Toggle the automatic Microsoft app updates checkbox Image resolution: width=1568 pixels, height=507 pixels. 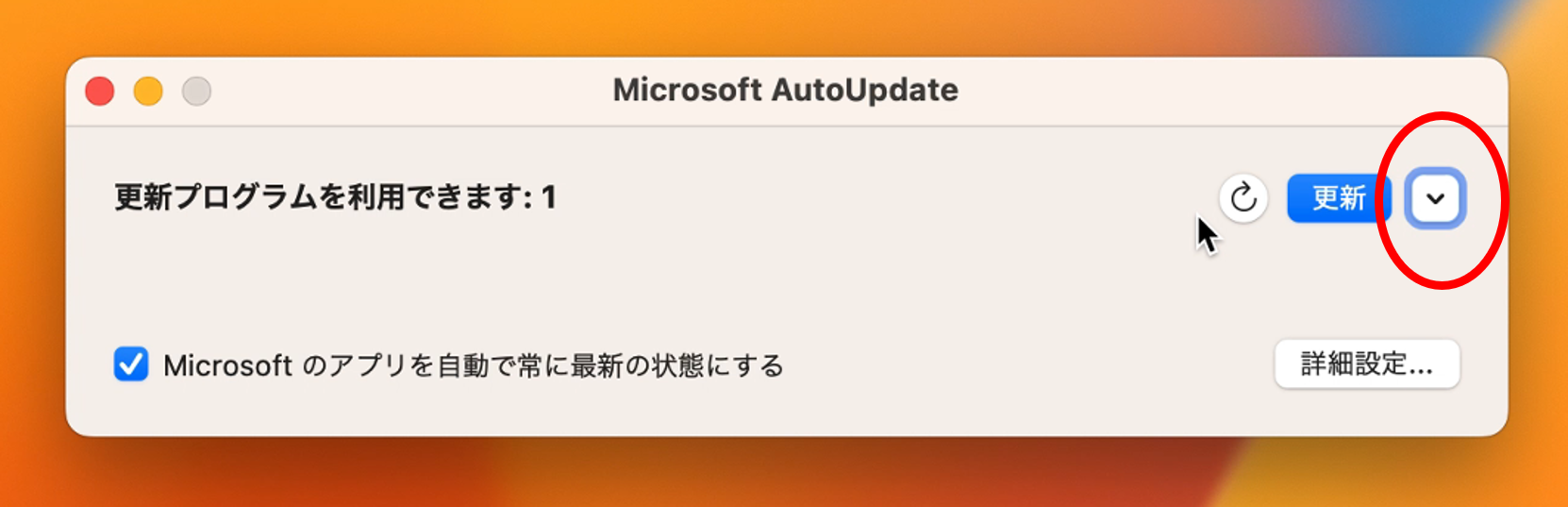pyautogui.click(x=131, y=363)
